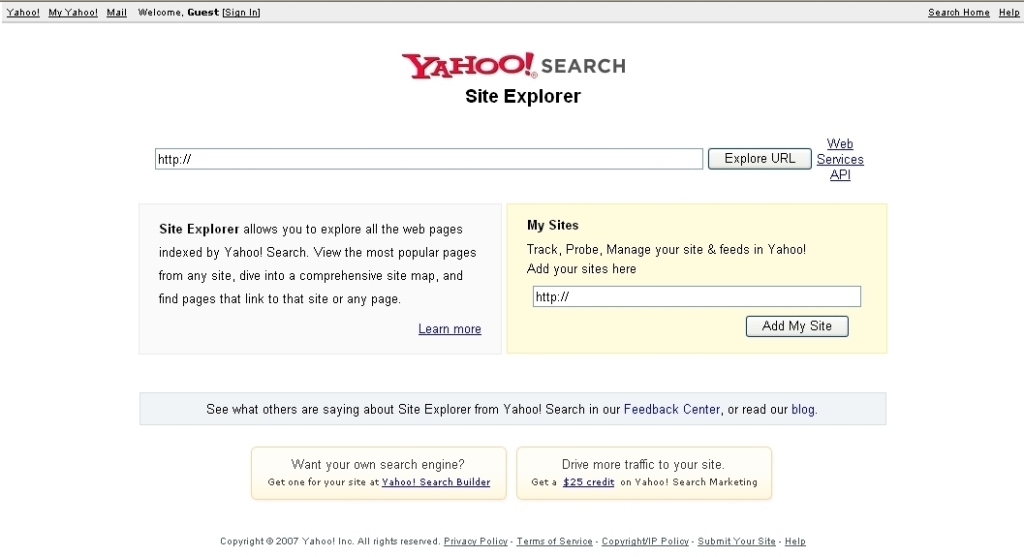Open Terms of Service footer link

point(554,541)
